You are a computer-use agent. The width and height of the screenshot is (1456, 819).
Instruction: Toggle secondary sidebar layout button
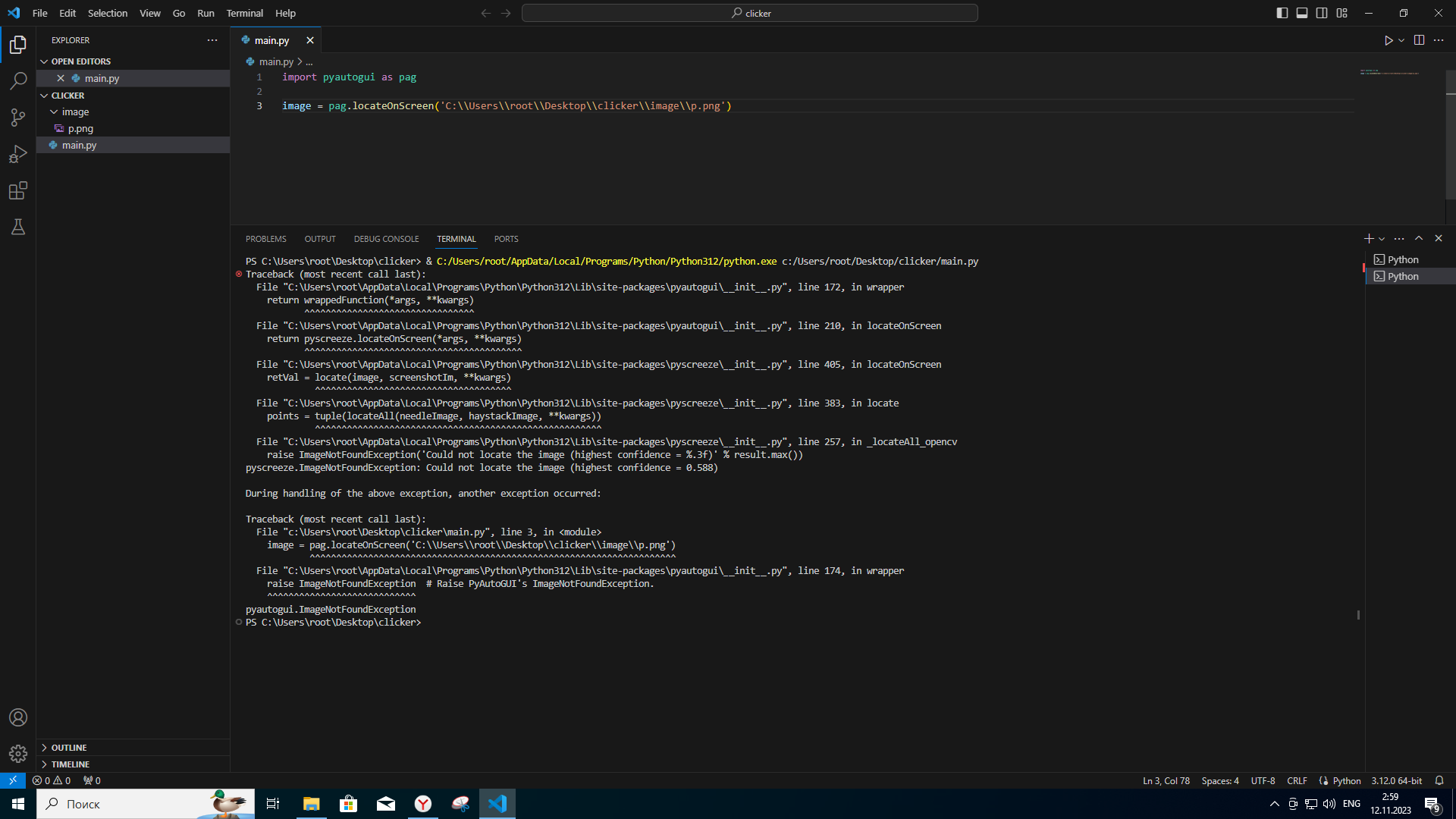point(1322,13)
